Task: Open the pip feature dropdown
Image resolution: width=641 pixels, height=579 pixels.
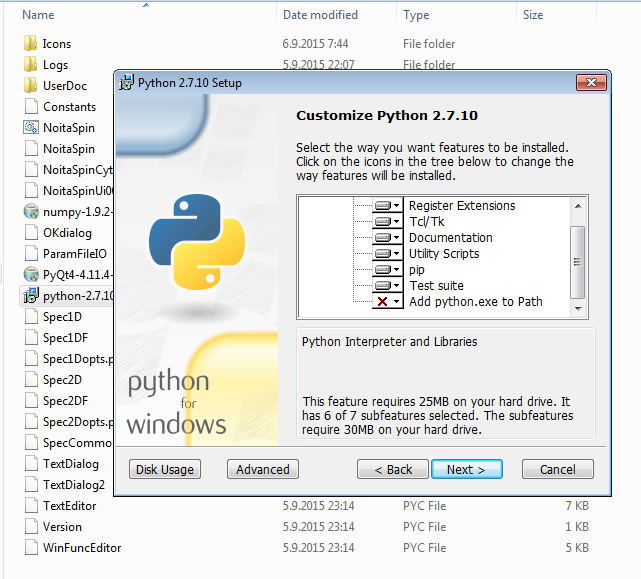Action: (388, 269)
